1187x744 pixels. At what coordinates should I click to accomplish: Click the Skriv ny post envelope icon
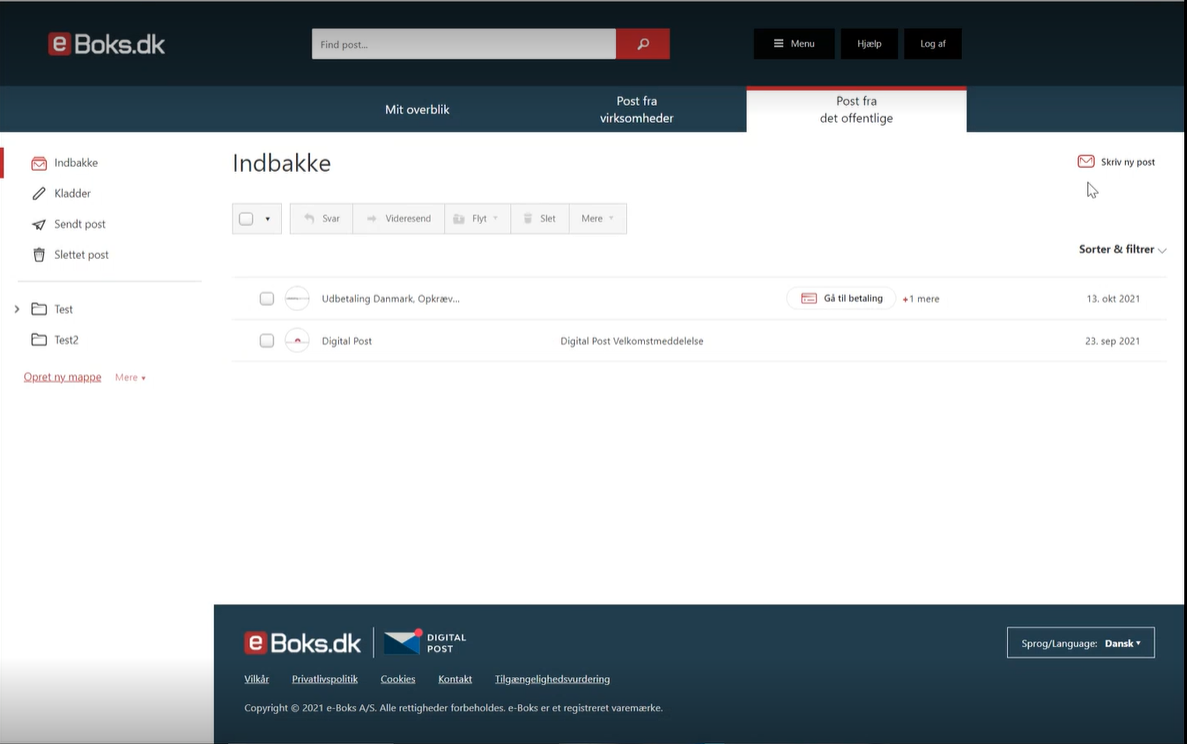point(1086,161)
